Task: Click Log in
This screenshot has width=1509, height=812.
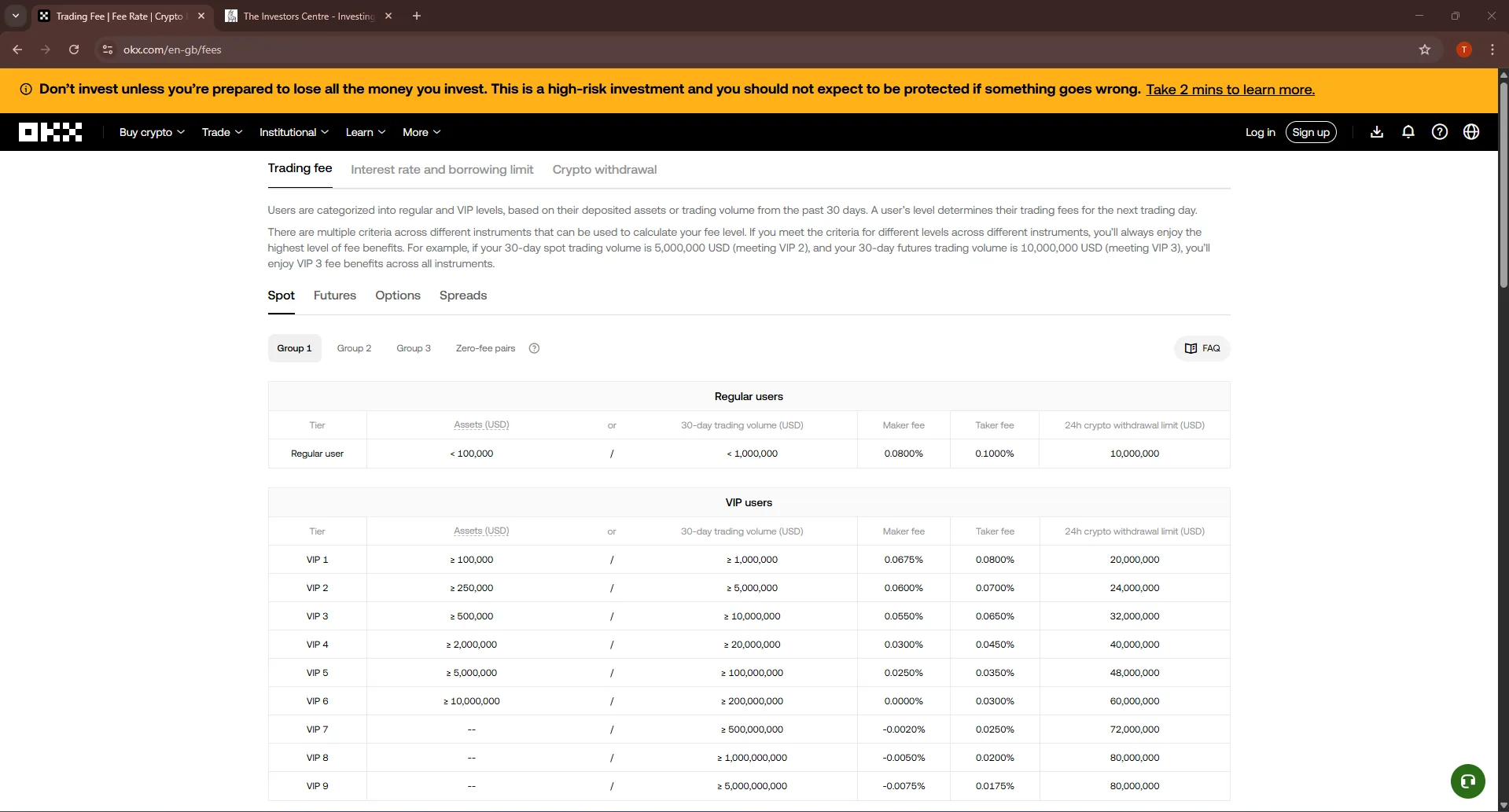Action: pos(1260,132)
